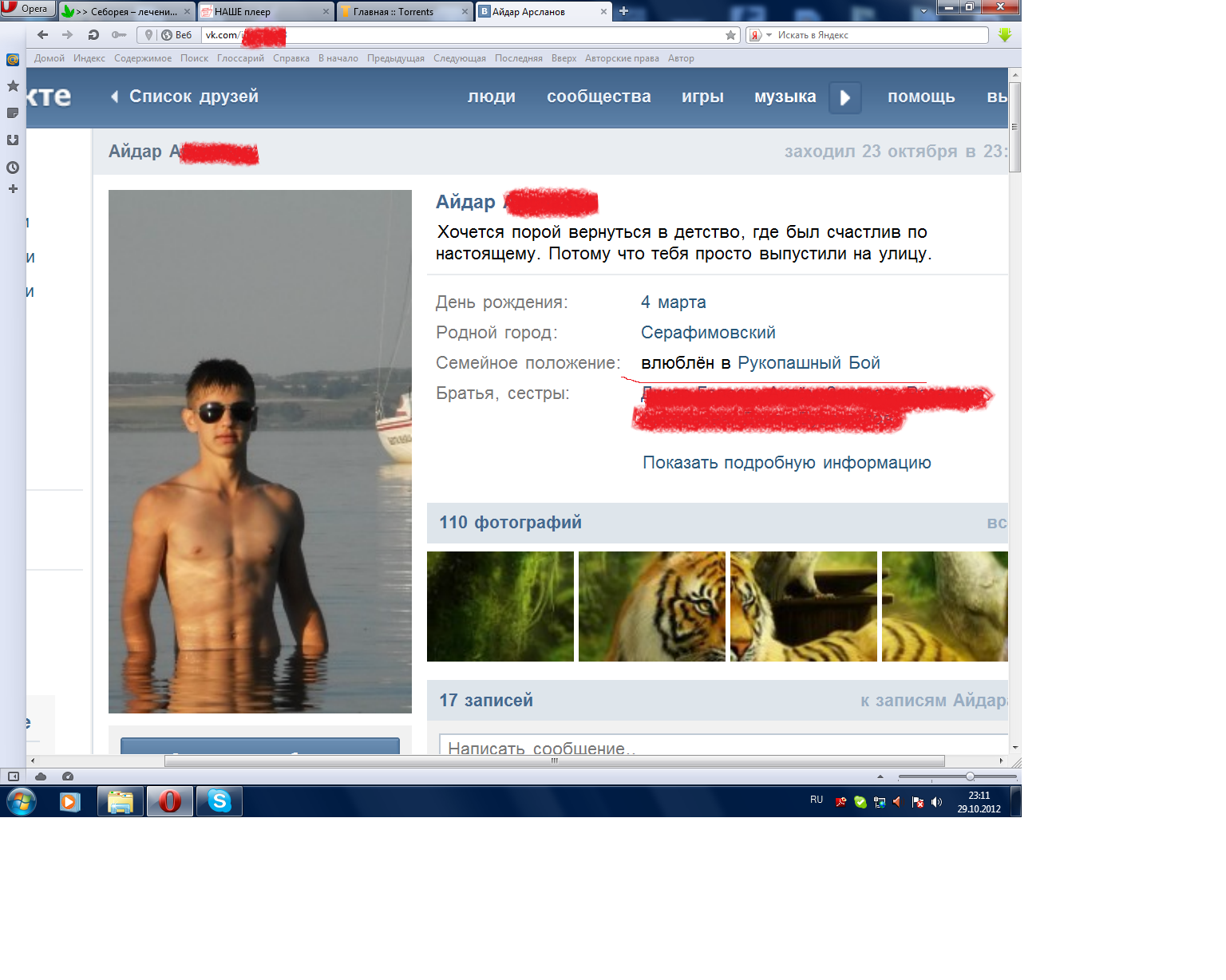This screenshot has width=1226, height=980.
Task: Toggle the side panel at status bar
Action: [x=14, y=776]
